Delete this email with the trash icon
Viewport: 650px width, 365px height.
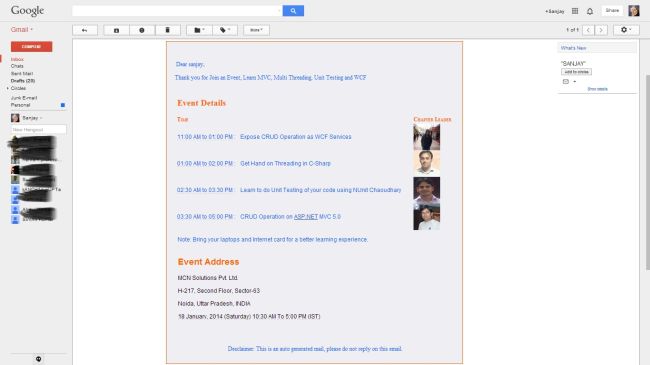167,30
